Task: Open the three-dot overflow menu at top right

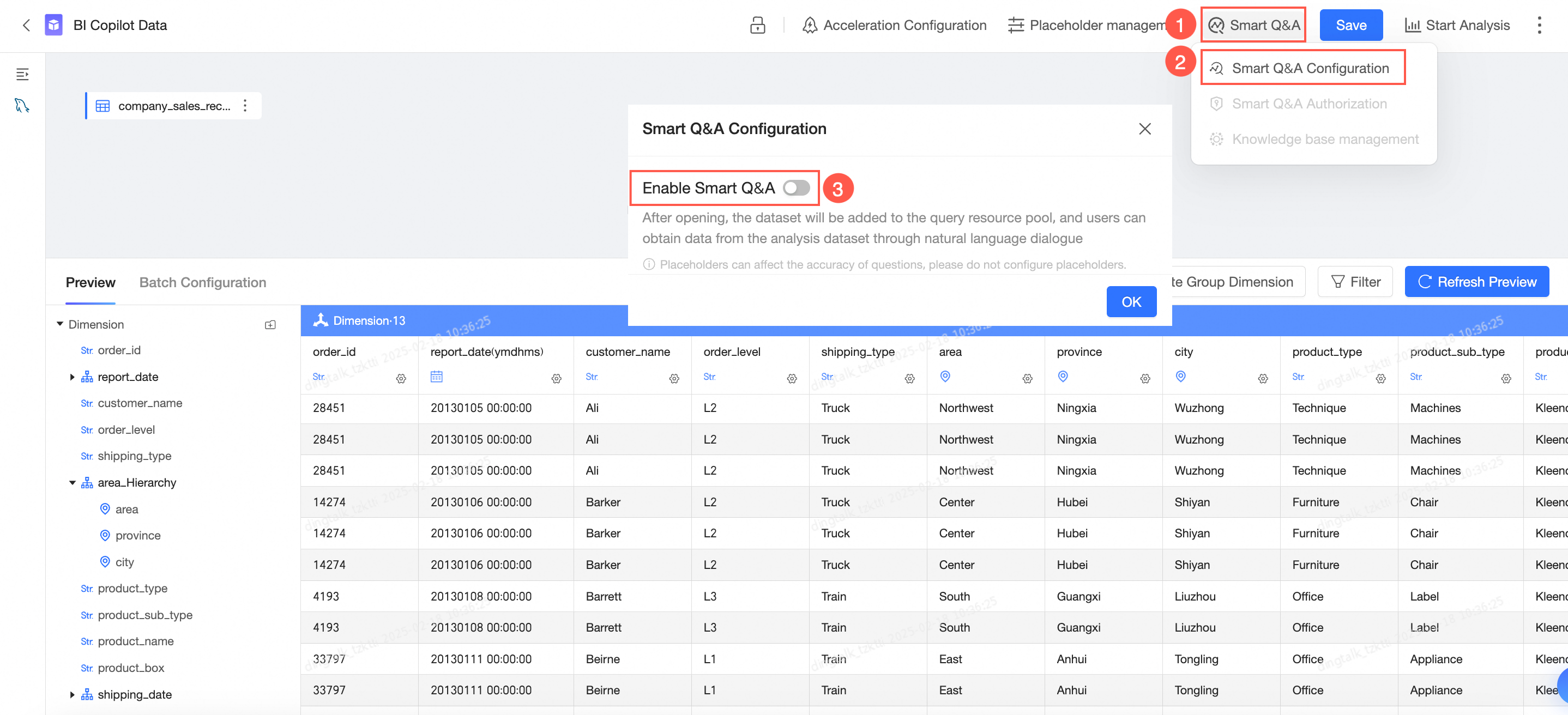Action: click(x=1540, y=25)
